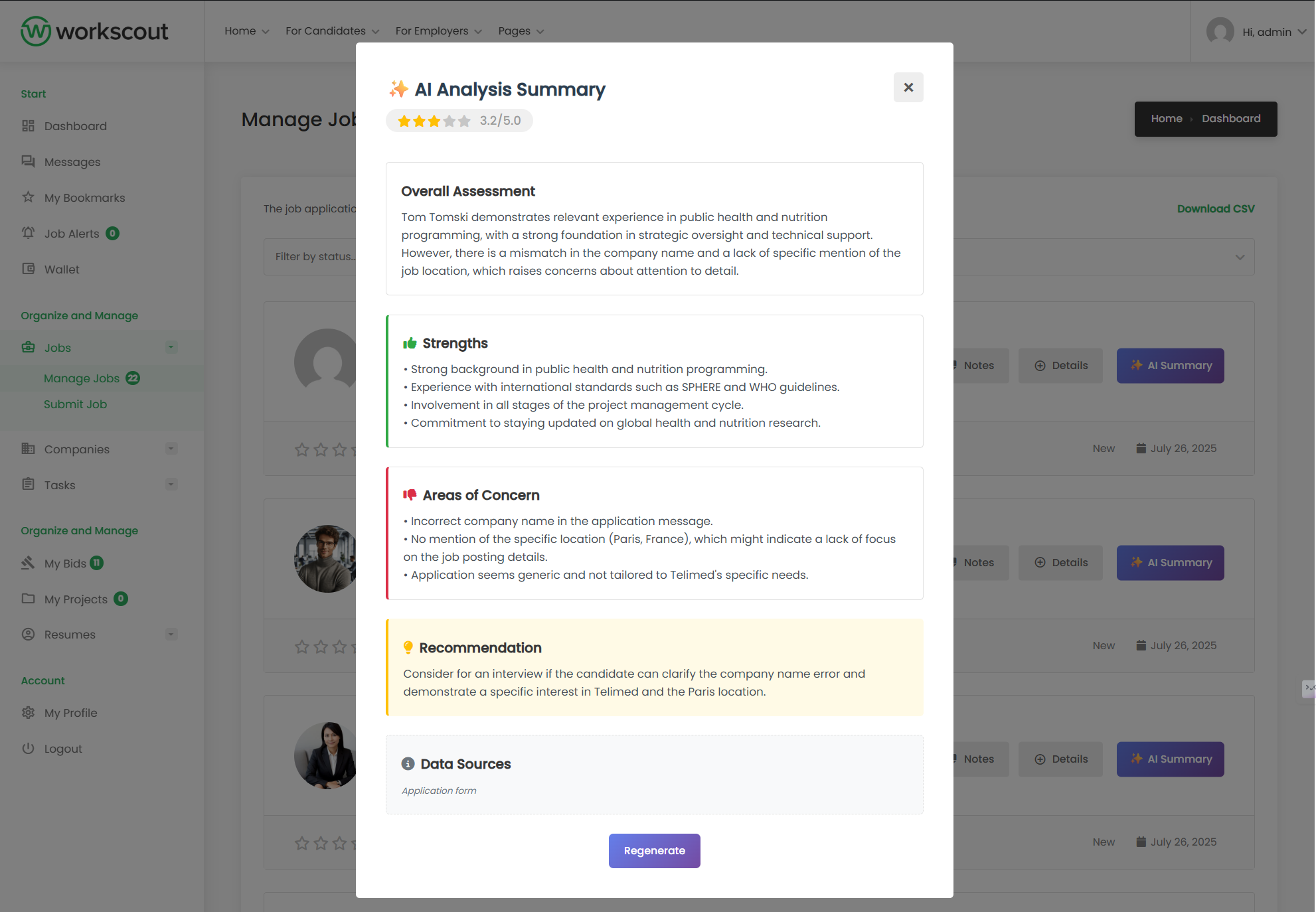Expand the Companies sidebar submenu arrow
This screenshot has height=912, width=1316.
click(171, 449)
